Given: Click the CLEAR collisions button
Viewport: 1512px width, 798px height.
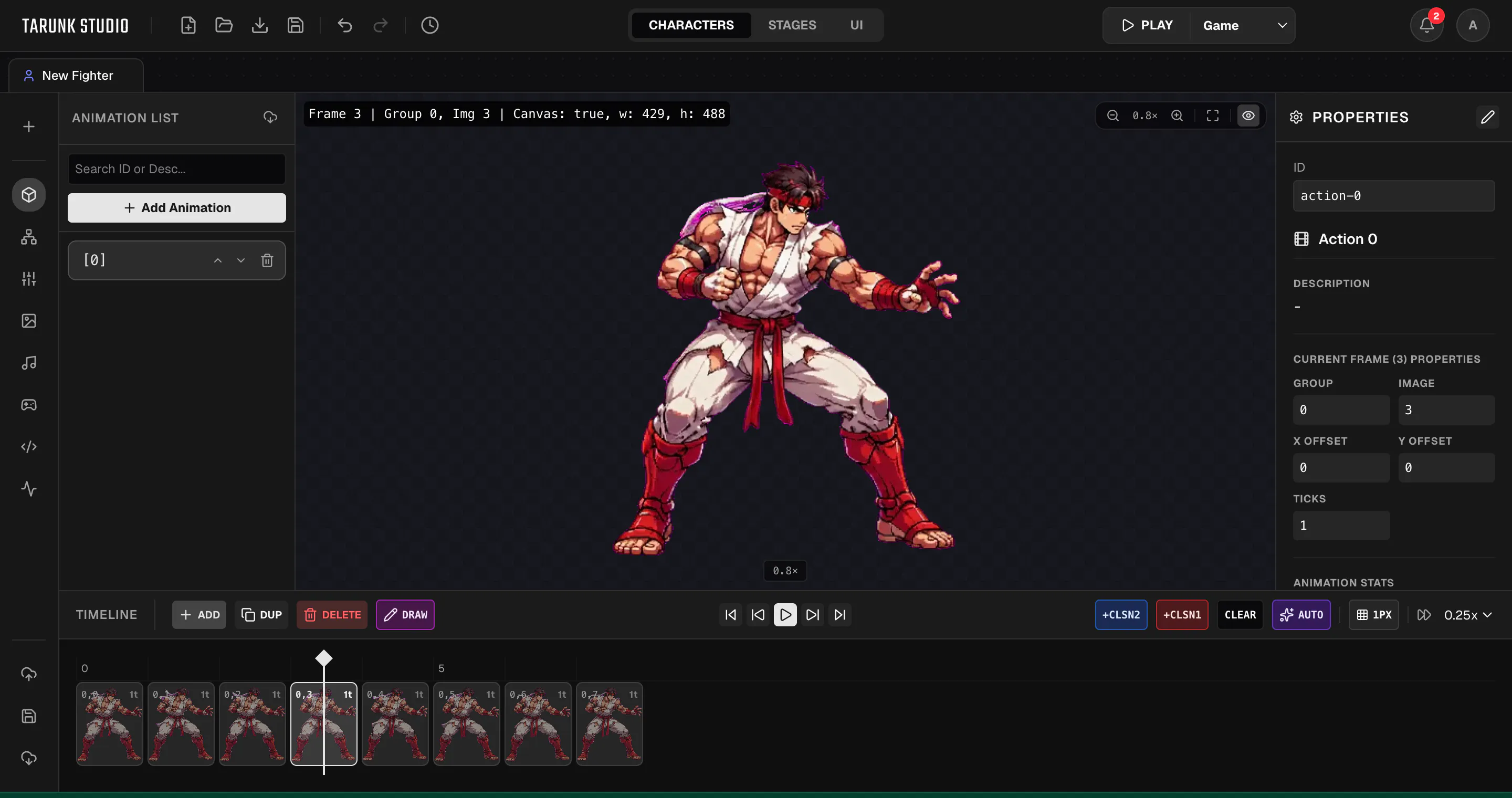Looking at the screenshot, I should pos(1240,615).
